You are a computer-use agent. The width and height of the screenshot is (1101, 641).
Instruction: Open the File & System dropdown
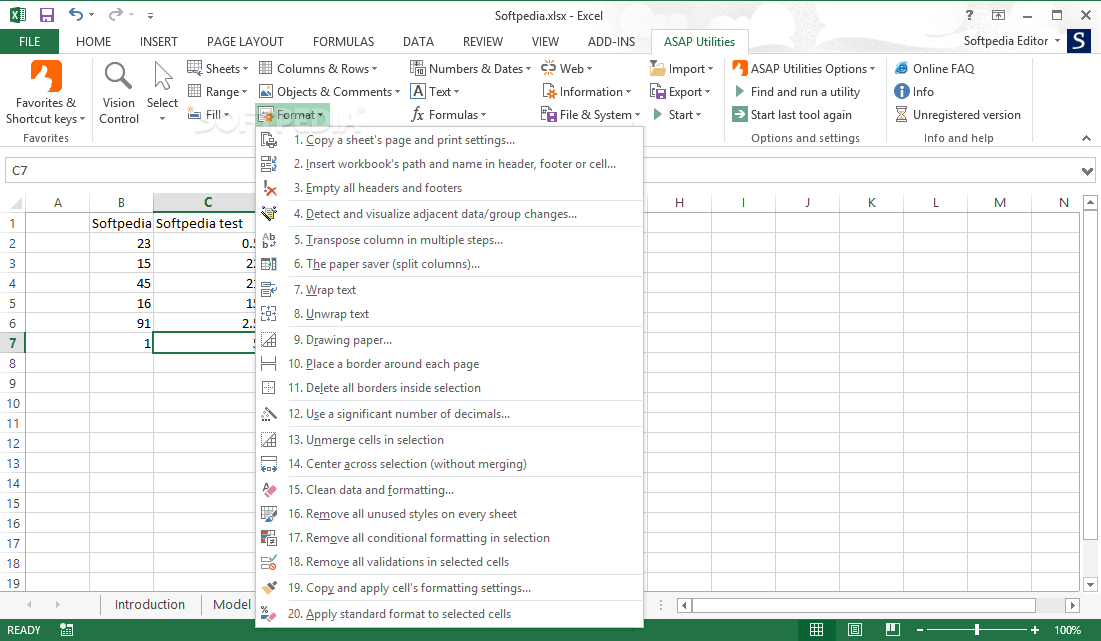tap(591, 114)
